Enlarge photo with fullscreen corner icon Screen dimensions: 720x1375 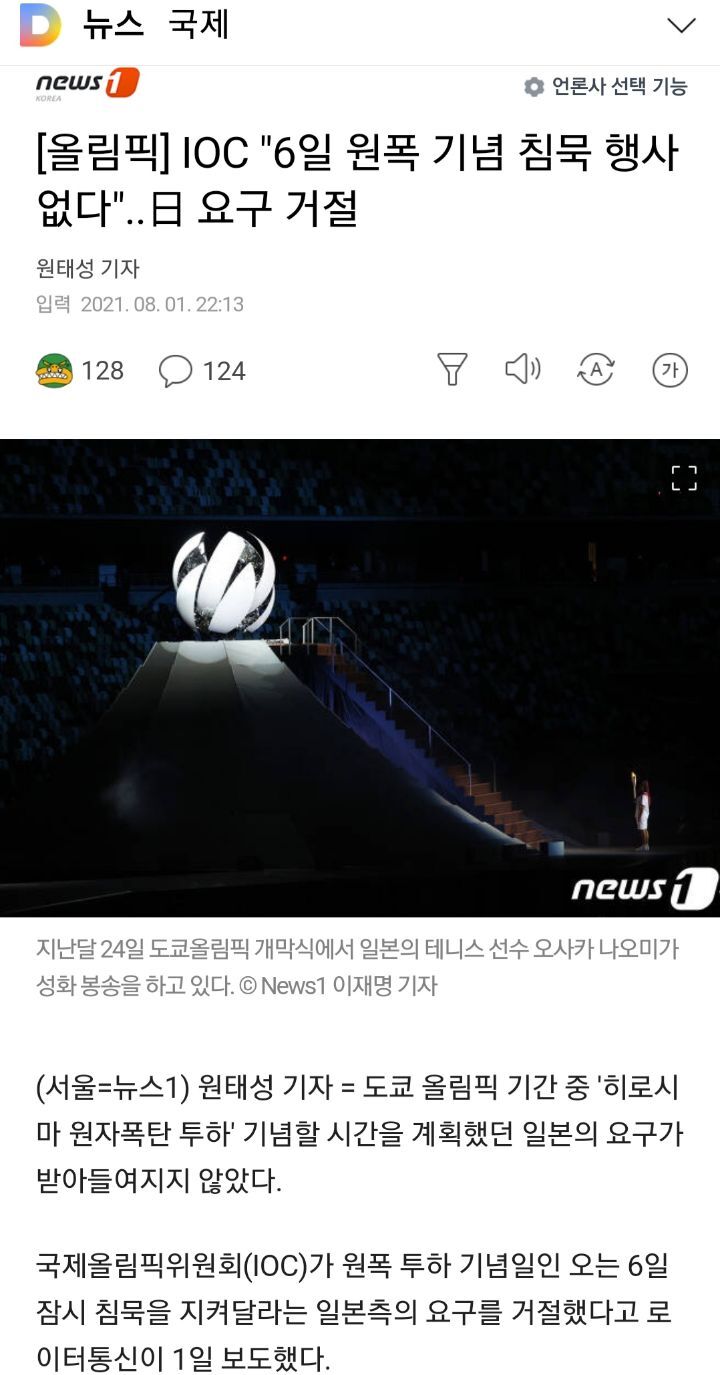coord(684,478)
